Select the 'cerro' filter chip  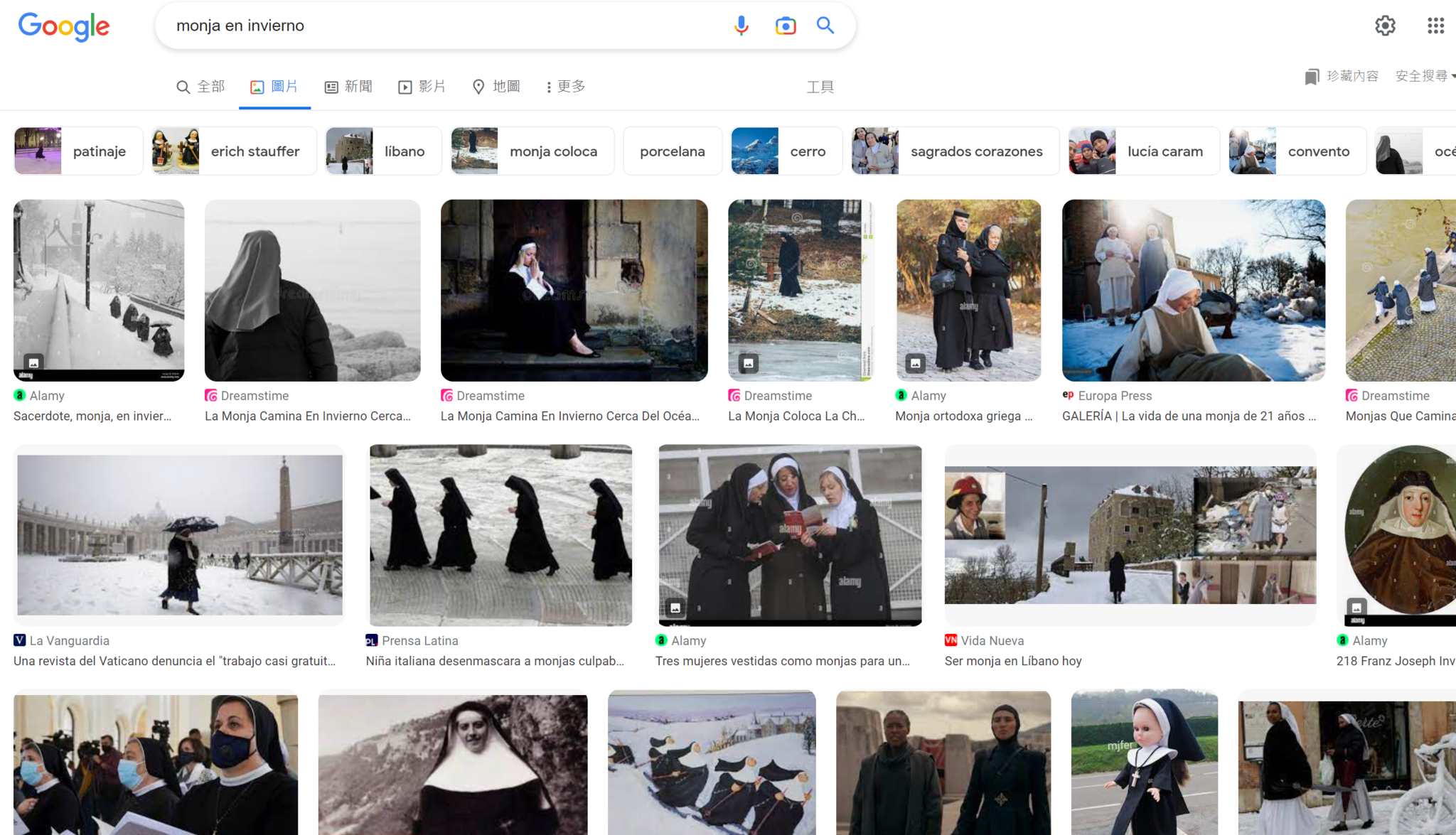pyautogui.click(x=787, y=151)
